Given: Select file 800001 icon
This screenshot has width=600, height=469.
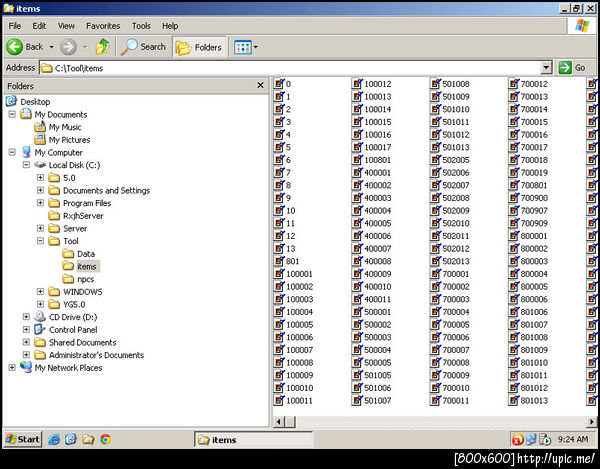Looking at the screenshot, I should (514, 236).
